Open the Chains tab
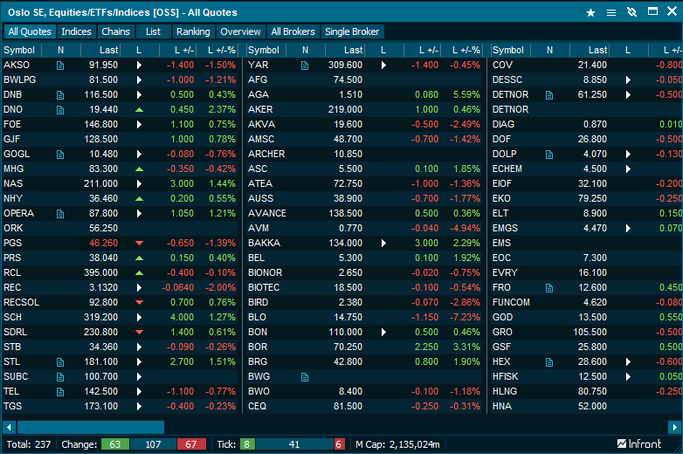The image size is (683, 454). [115, 32]
